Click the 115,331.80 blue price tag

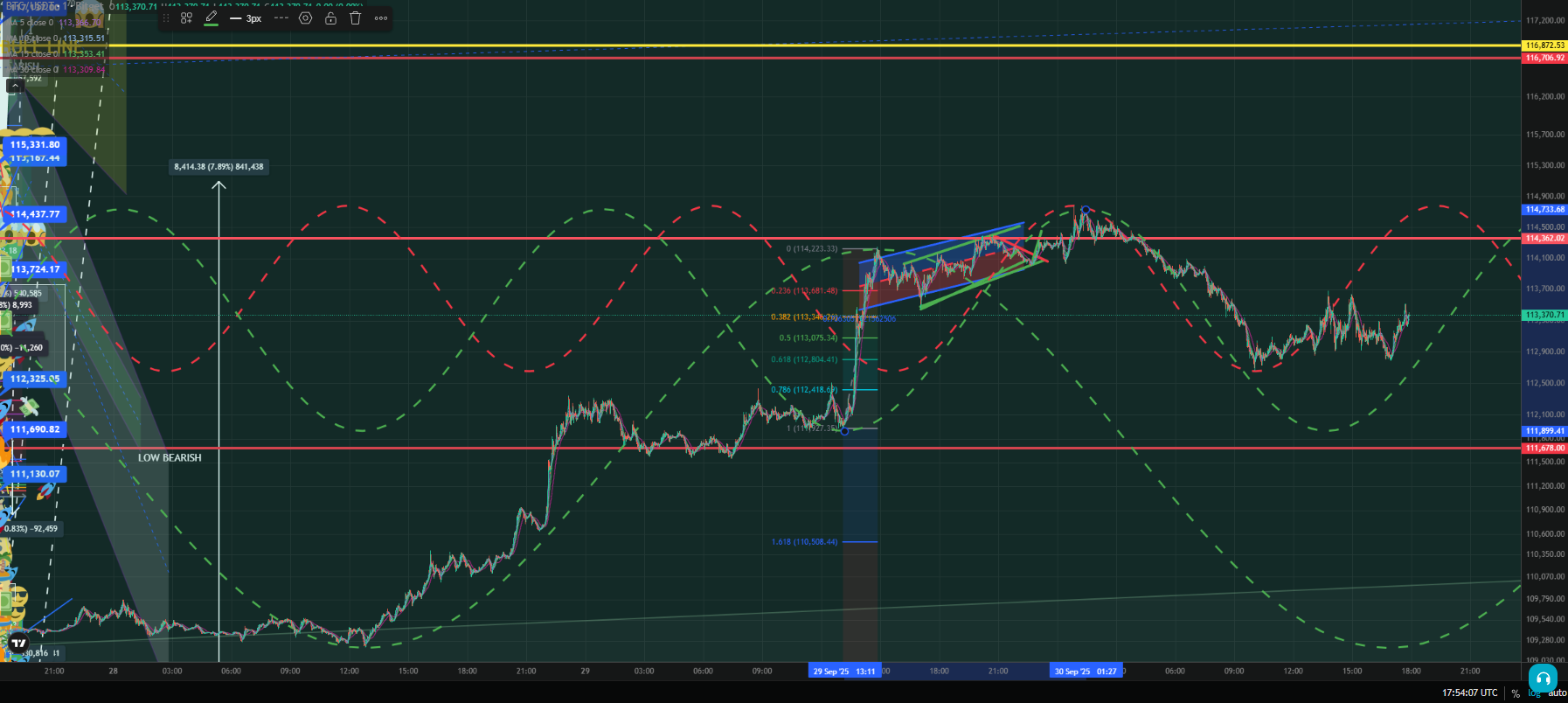(35, 145)
